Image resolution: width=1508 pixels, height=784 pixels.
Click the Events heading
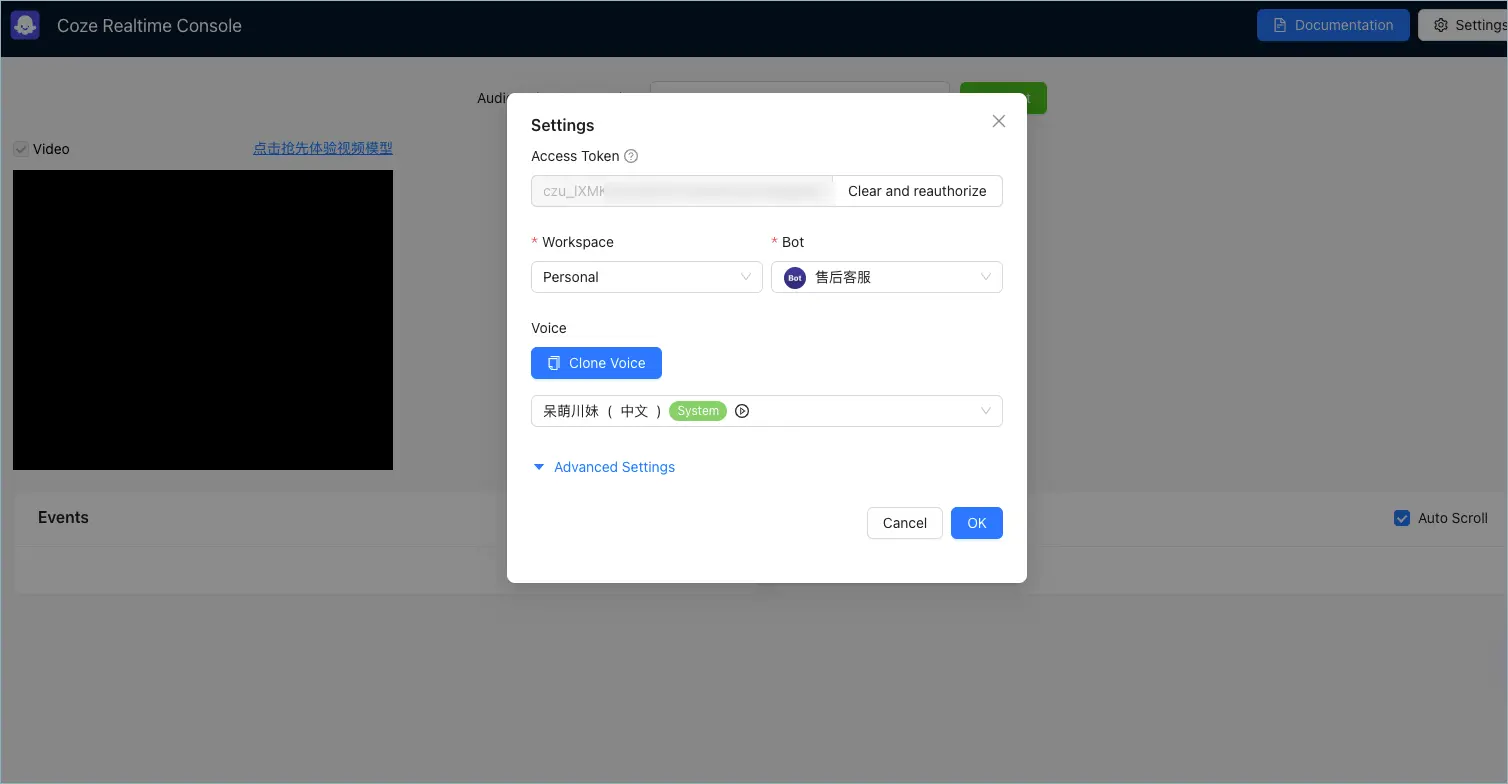(x=63, y=517)
